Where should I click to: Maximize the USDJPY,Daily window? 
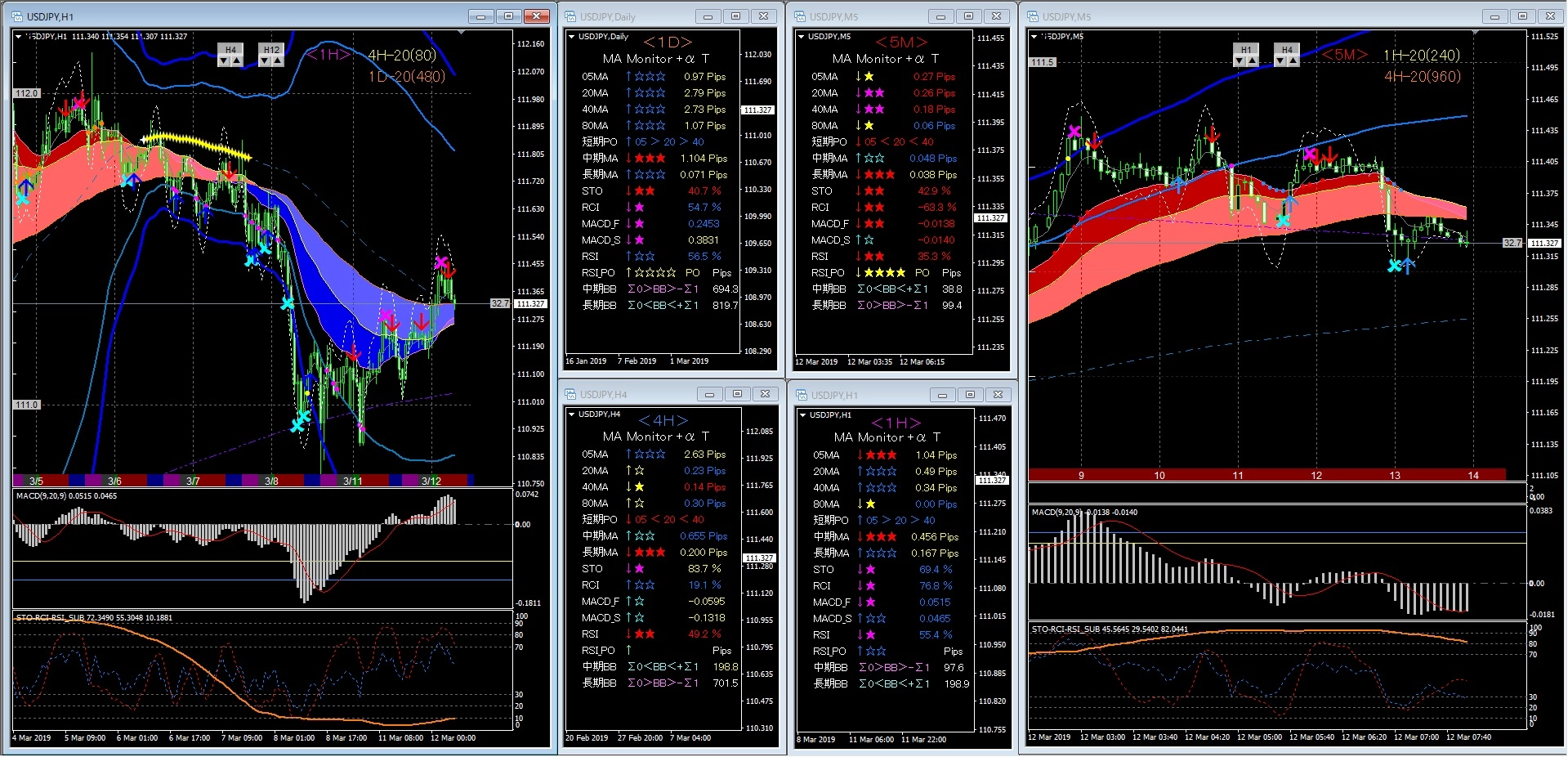pyautogui.click(x=735, y=16)
